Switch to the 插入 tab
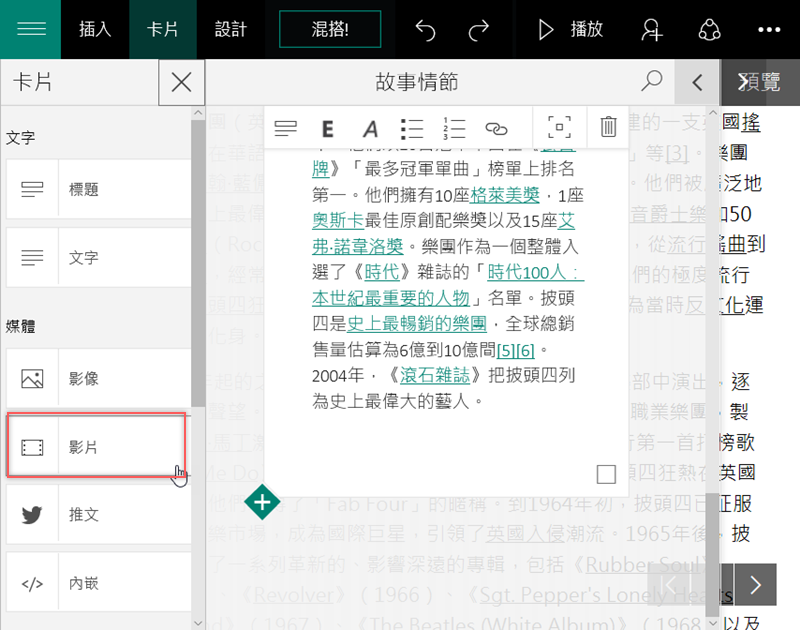The image size is (800, 630). coord(96,29)
